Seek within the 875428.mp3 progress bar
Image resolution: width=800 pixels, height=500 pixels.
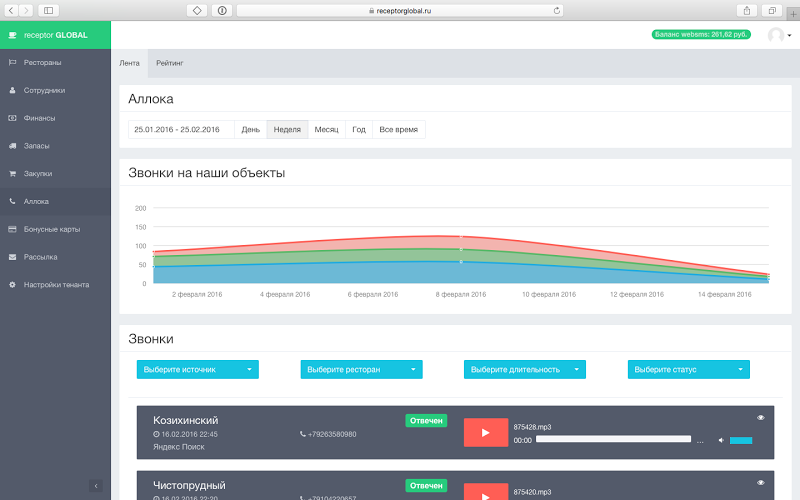point(613,439)
